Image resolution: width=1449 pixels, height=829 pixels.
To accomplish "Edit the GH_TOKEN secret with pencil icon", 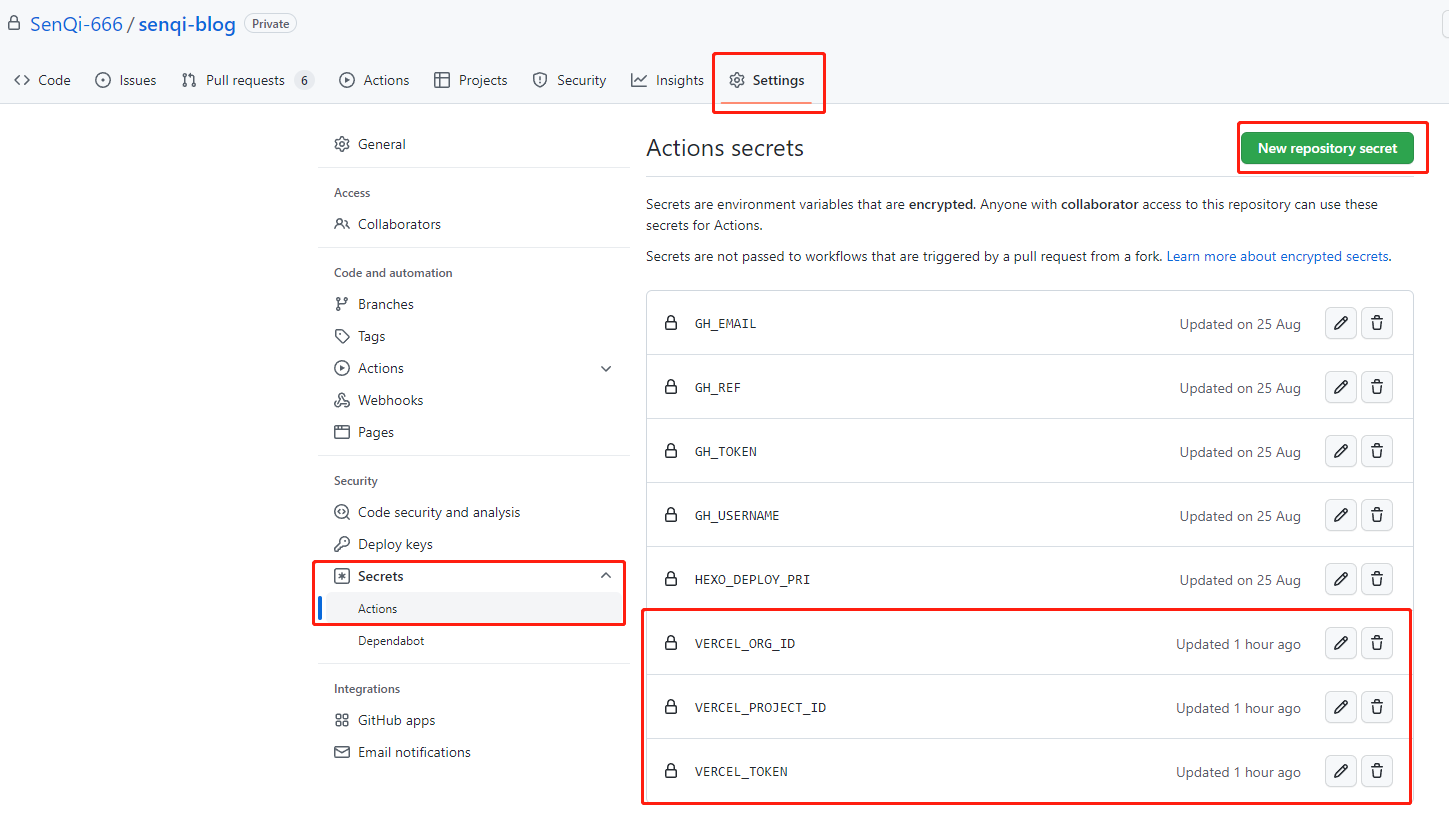I will pyautogui.click(x=1340, y=451).
